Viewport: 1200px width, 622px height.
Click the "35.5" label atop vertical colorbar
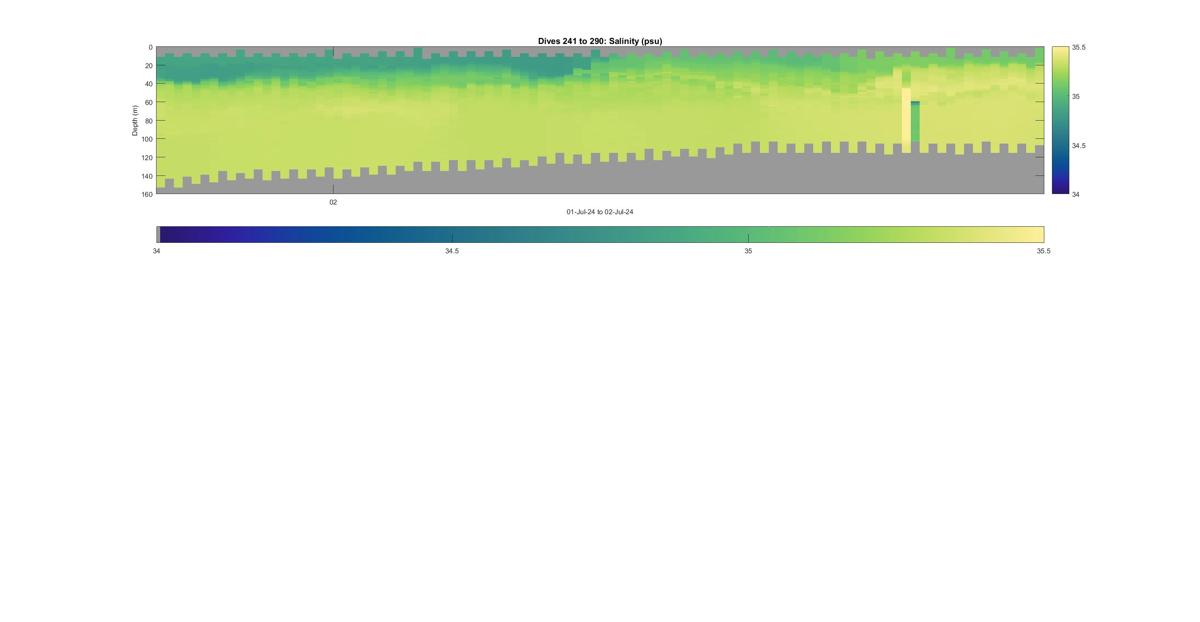(1079, 47)
